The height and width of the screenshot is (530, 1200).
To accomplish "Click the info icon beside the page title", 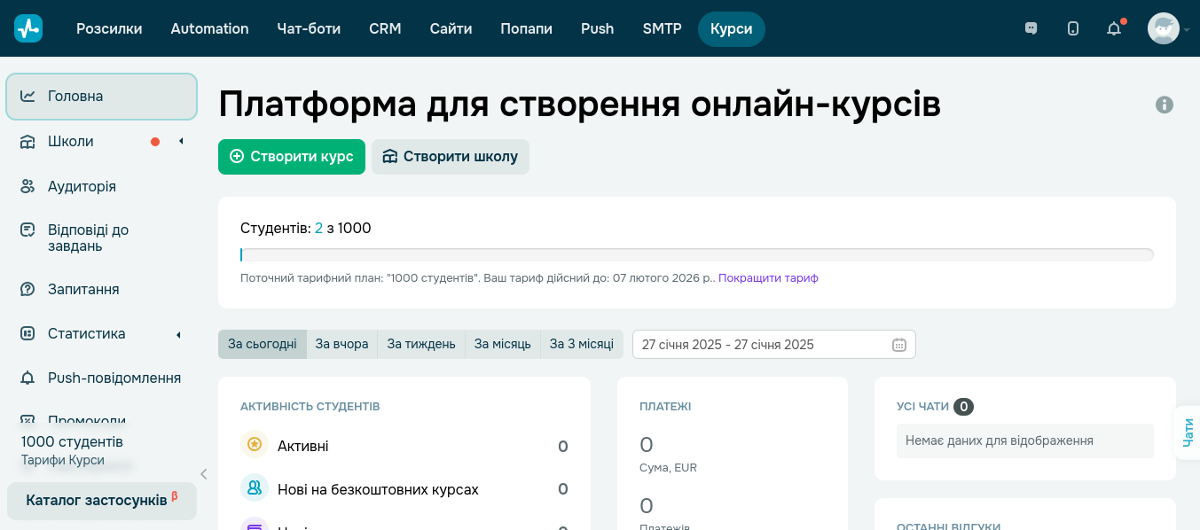I will 1164,104.
